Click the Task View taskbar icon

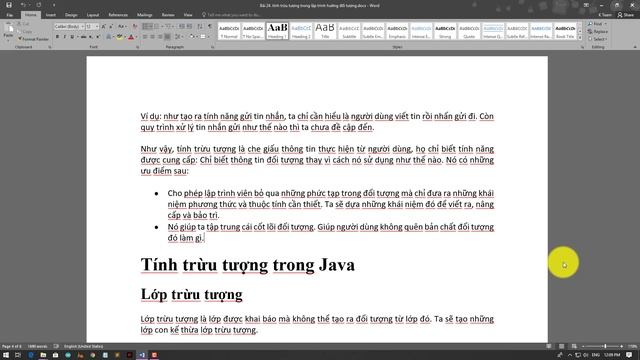click(x=18, y=355)
